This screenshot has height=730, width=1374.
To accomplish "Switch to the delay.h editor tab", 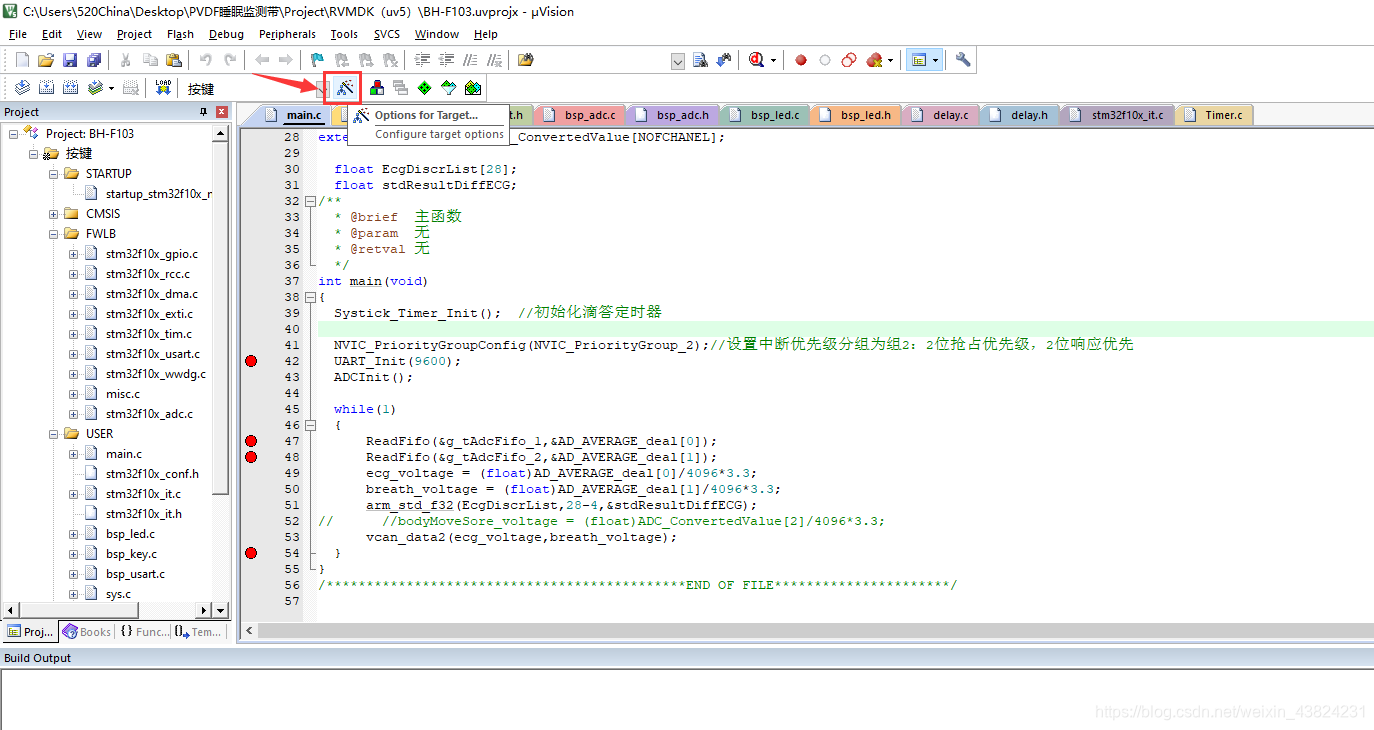I will tap(1020, 115).
